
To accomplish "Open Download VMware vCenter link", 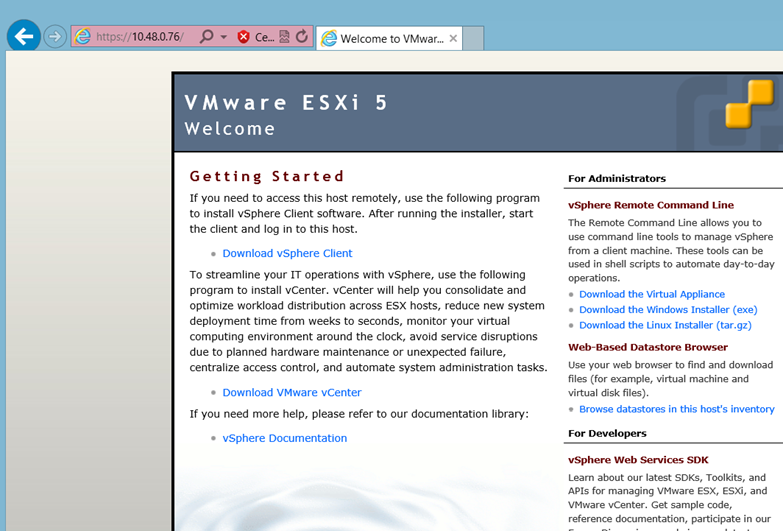I will [x=292, y=393].
